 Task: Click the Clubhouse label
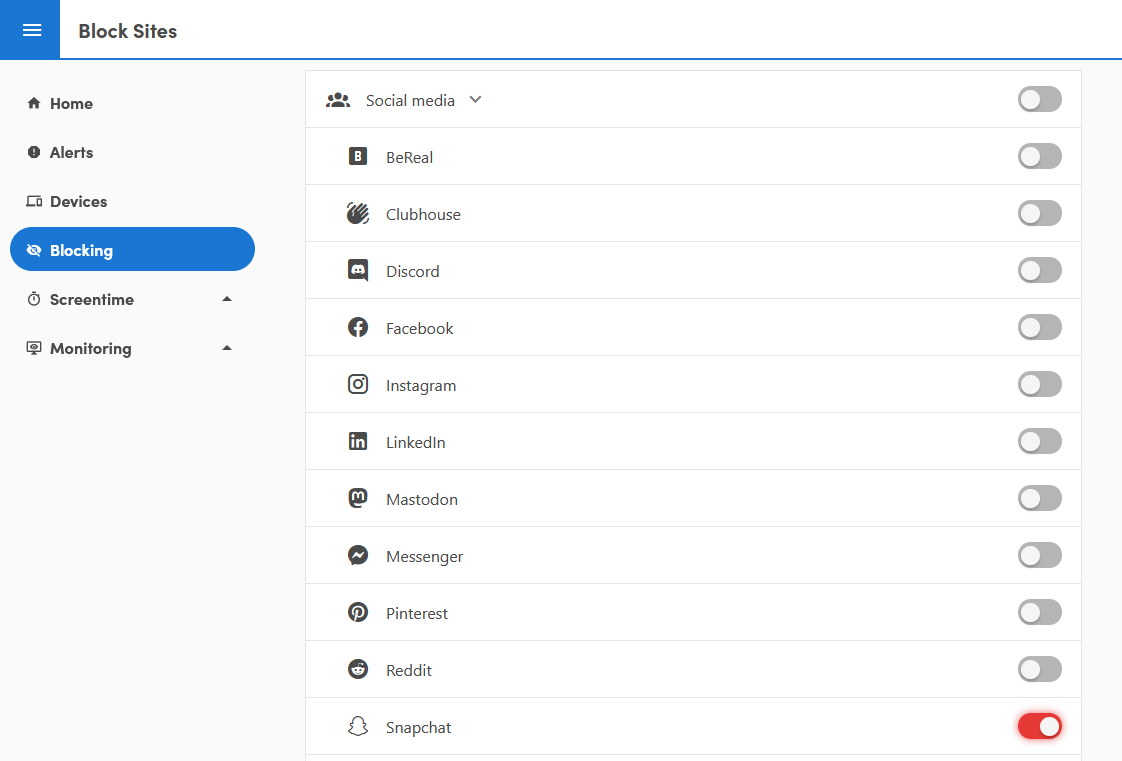click(423, 215)
